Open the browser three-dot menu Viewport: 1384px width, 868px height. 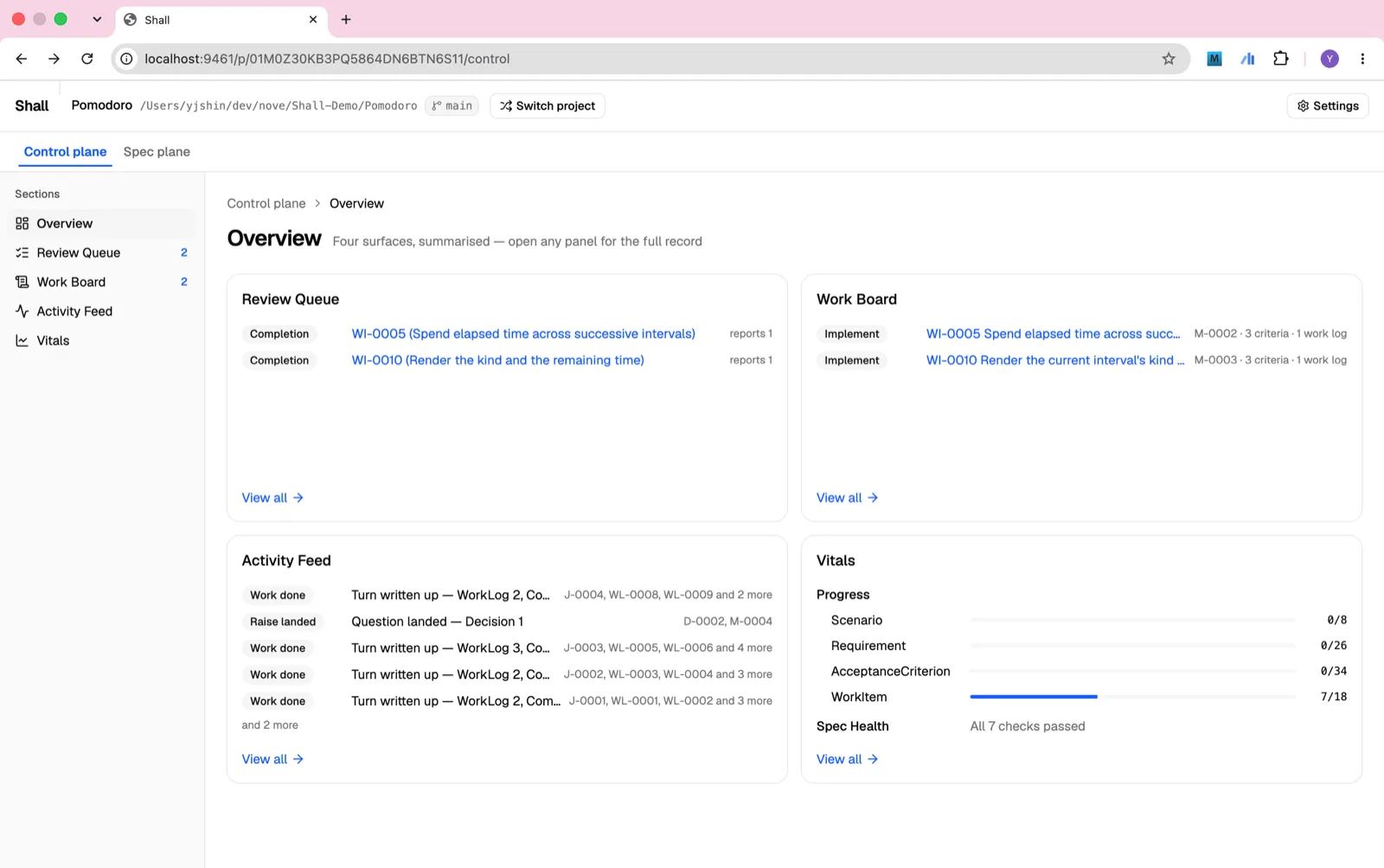(1362, 59)
